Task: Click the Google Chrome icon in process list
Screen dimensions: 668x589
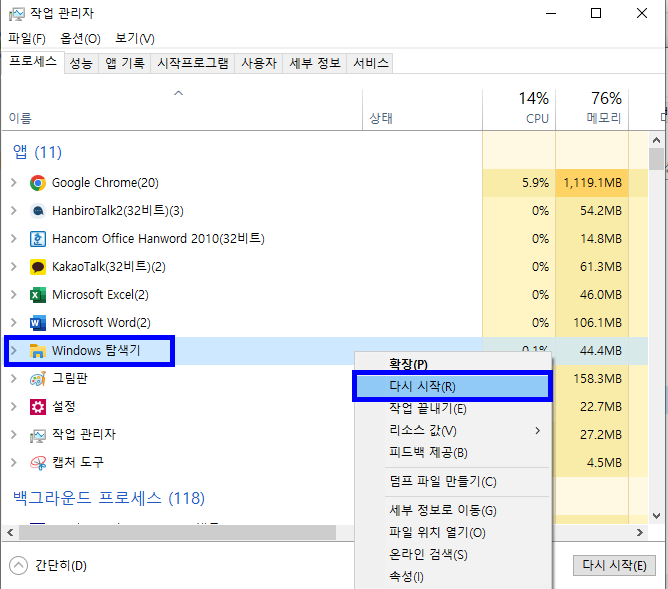Action: (x=38, y=183)
